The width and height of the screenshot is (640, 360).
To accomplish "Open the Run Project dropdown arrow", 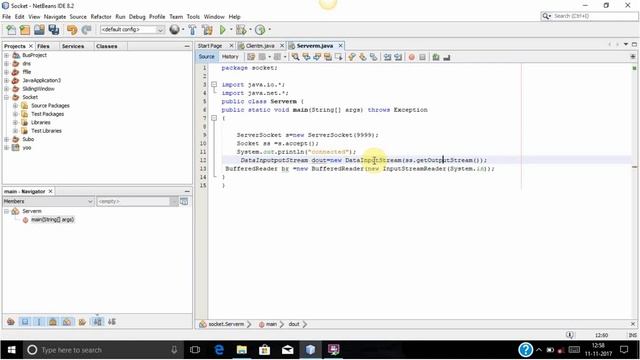I will pyautogui.click(x=231, y=30).
